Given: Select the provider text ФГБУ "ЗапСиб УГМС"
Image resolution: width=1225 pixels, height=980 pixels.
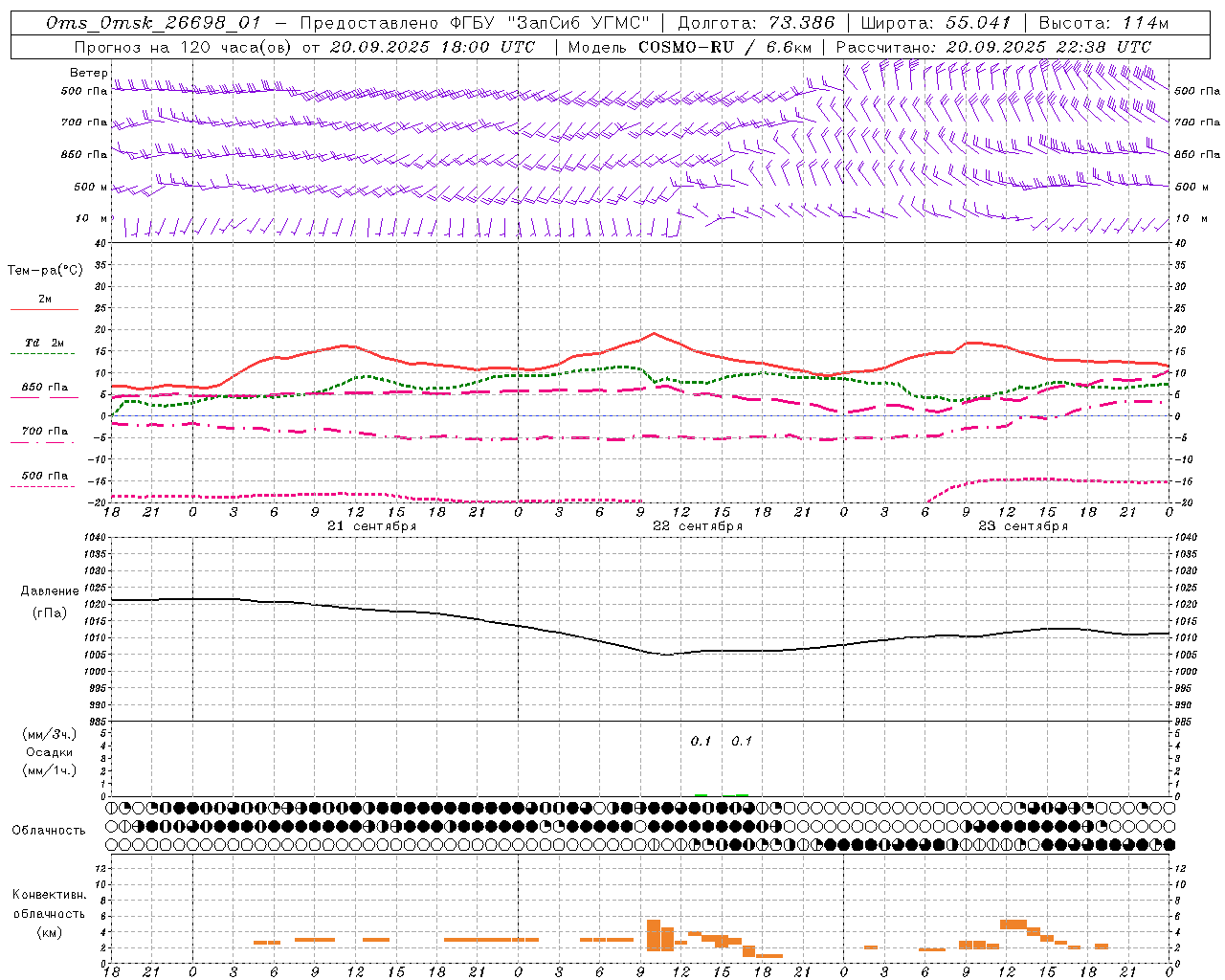Looking at the screenshot, I should (549, 23).
